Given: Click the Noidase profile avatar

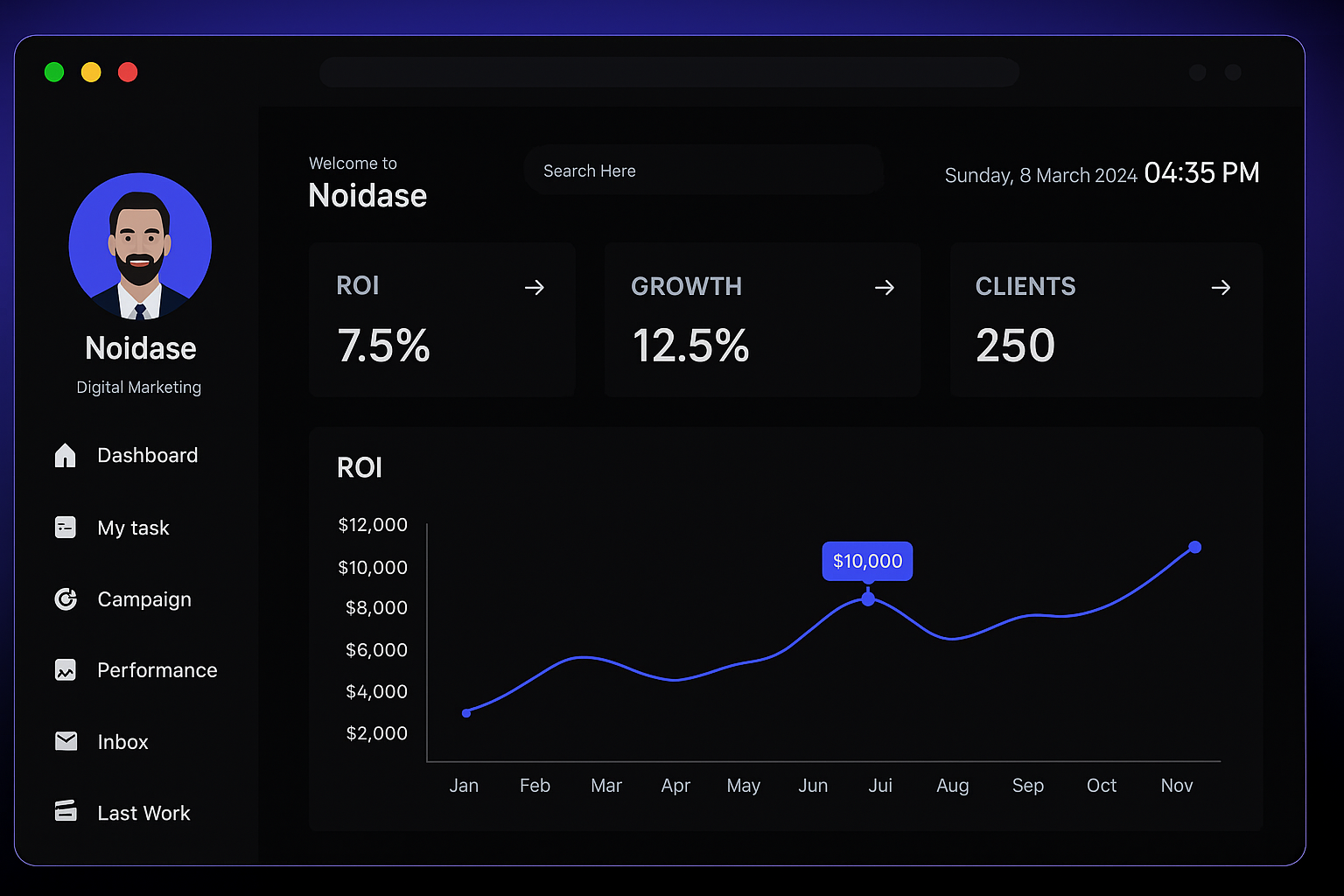Looking at the screenshot, I should [x=140, y=246].
